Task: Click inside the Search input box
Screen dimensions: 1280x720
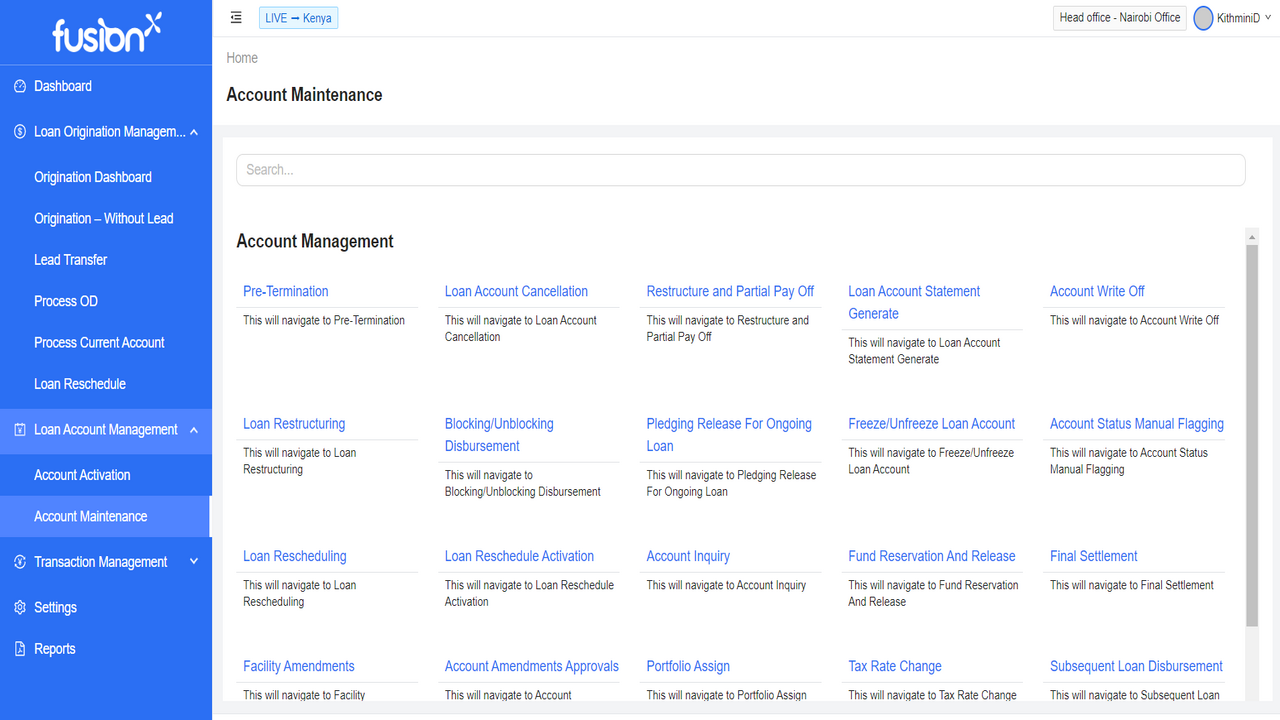Action: click(740, 169)
